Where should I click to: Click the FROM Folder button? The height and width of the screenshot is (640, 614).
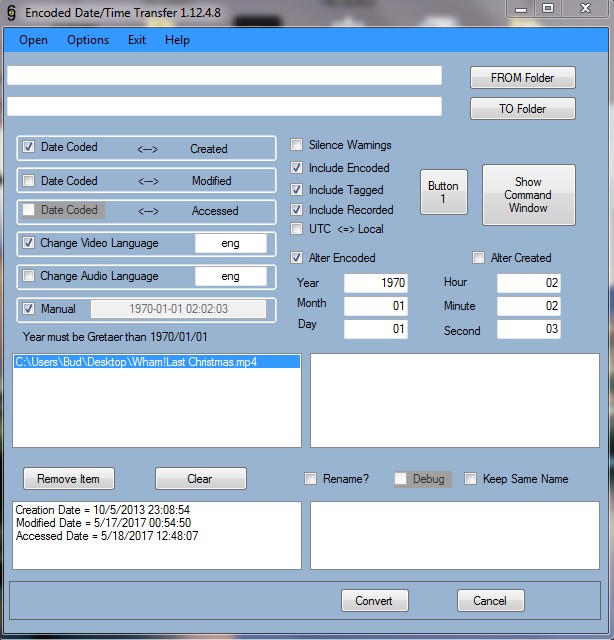(522, 78)
